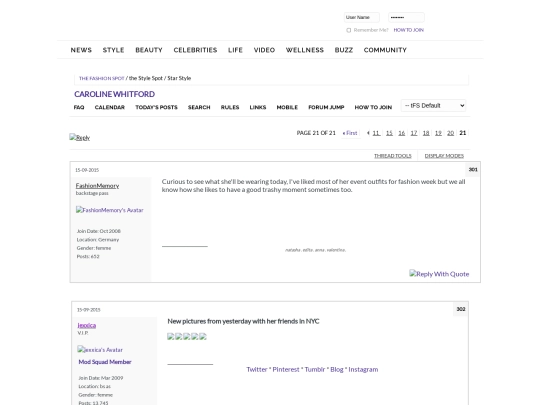Click the password input field
This screenshot has width=540, height=405.
406,17
